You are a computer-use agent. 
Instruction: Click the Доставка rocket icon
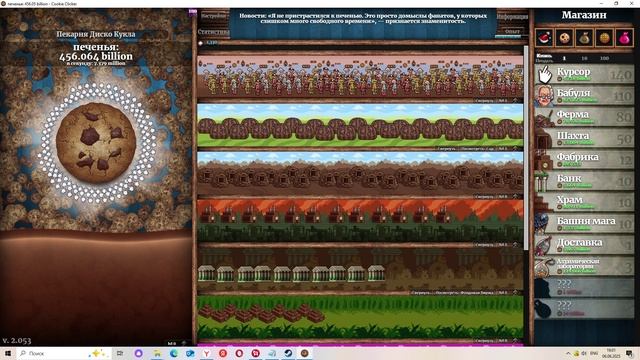pos(544,245)
